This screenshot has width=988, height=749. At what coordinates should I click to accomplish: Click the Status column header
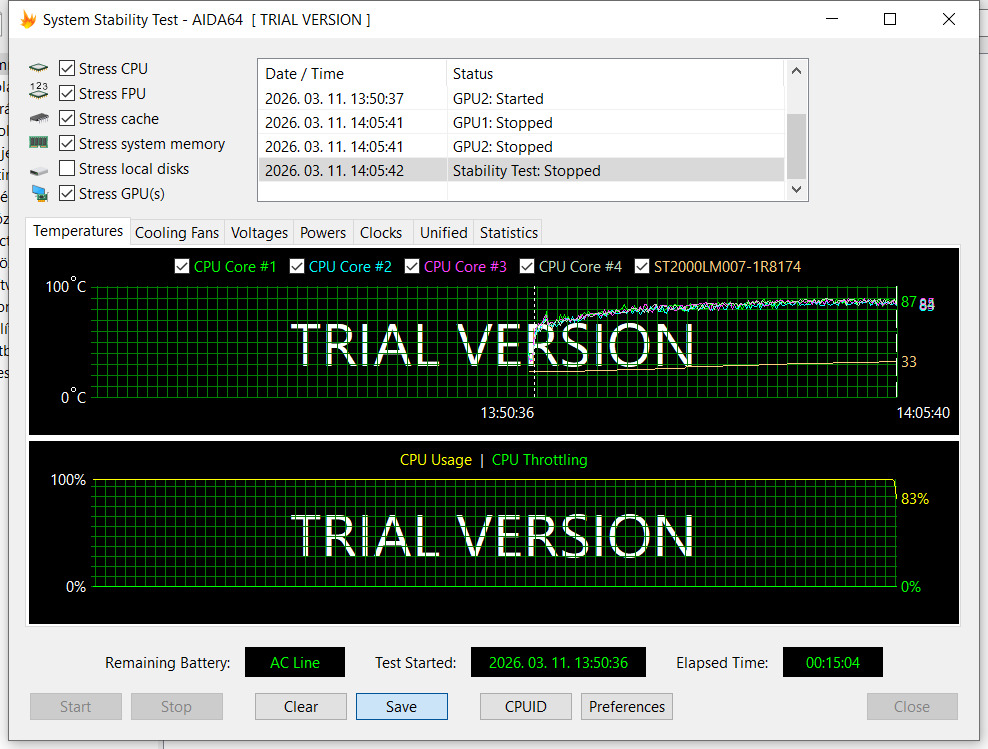615,74
